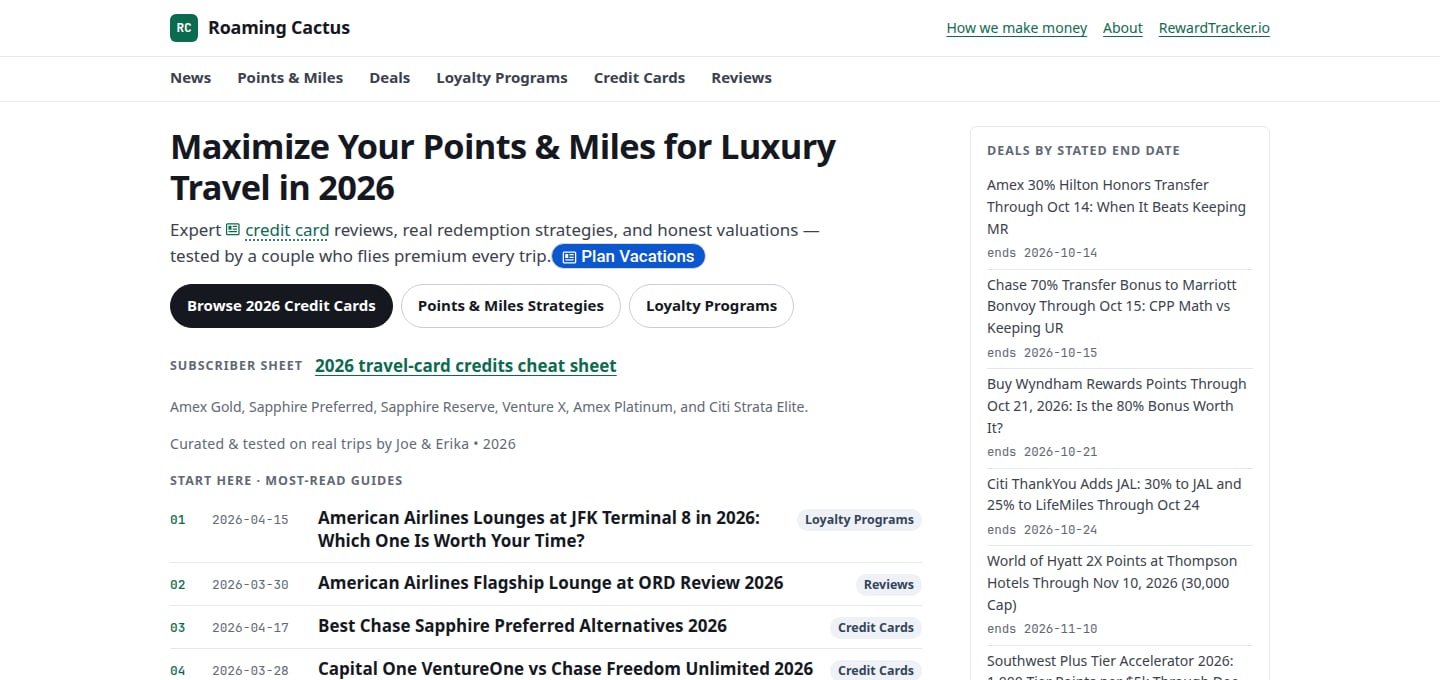Open Chase 70% Marriott Bonvoy transfer deal
1440x680 pixels.
coord(1112,306)
